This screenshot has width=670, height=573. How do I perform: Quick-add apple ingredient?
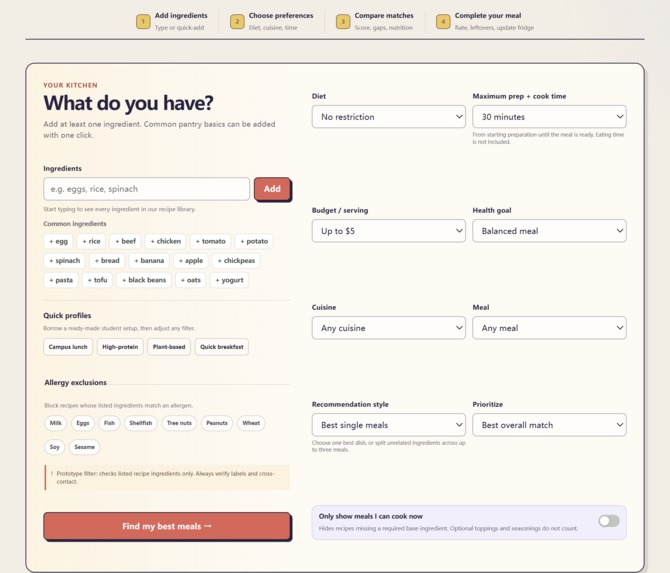pos(191,260)
